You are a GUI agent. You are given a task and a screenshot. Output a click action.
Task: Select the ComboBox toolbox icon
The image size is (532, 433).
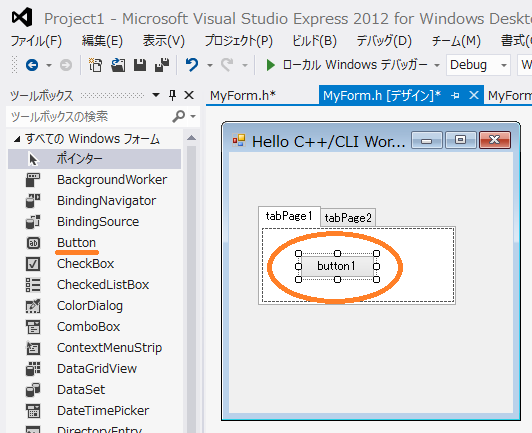coord(33,327)
